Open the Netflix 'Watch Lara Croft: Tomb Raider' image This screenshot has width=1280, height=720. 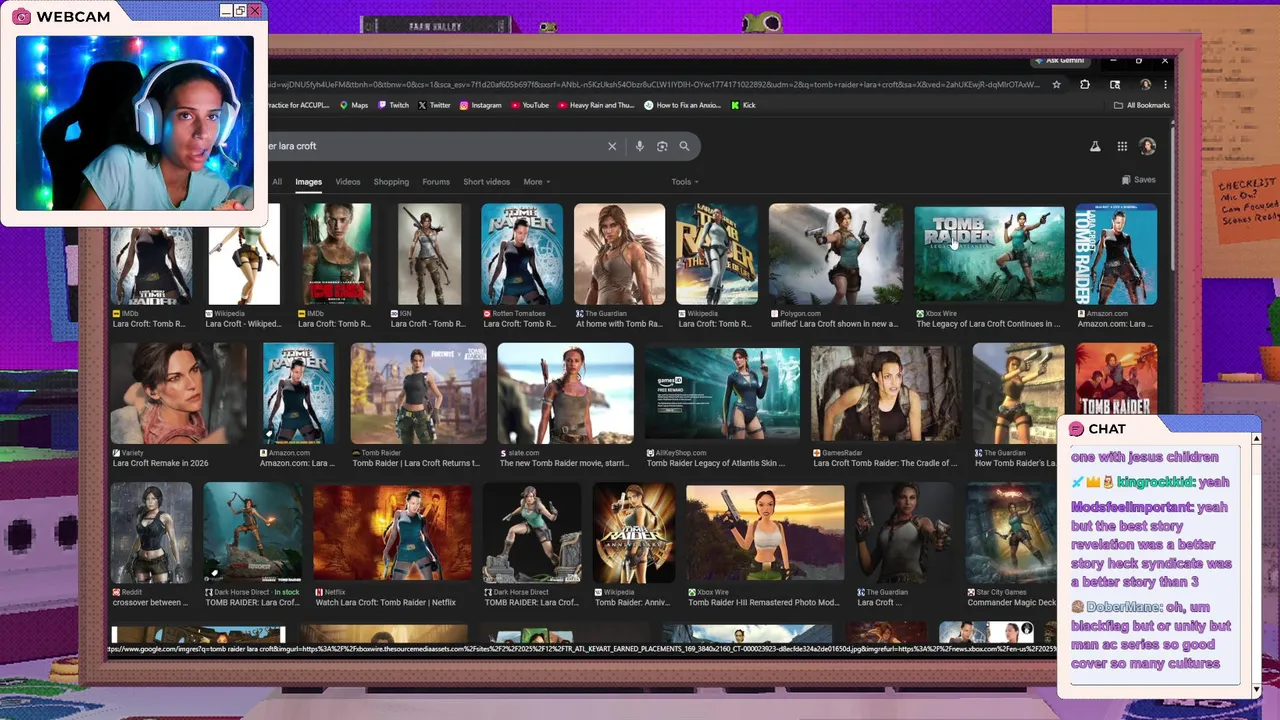[x=392, y=533]
